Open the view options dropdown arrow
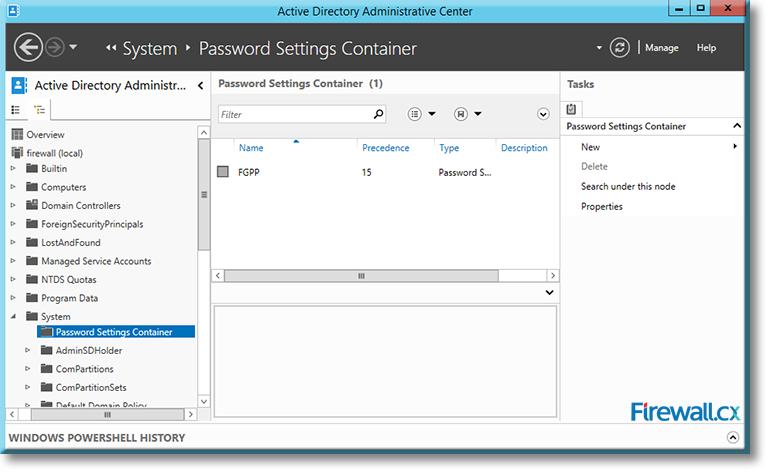Image resolution: width=774 pixels, height=476 pixels. pyautogui.click(x=432, y=114)
